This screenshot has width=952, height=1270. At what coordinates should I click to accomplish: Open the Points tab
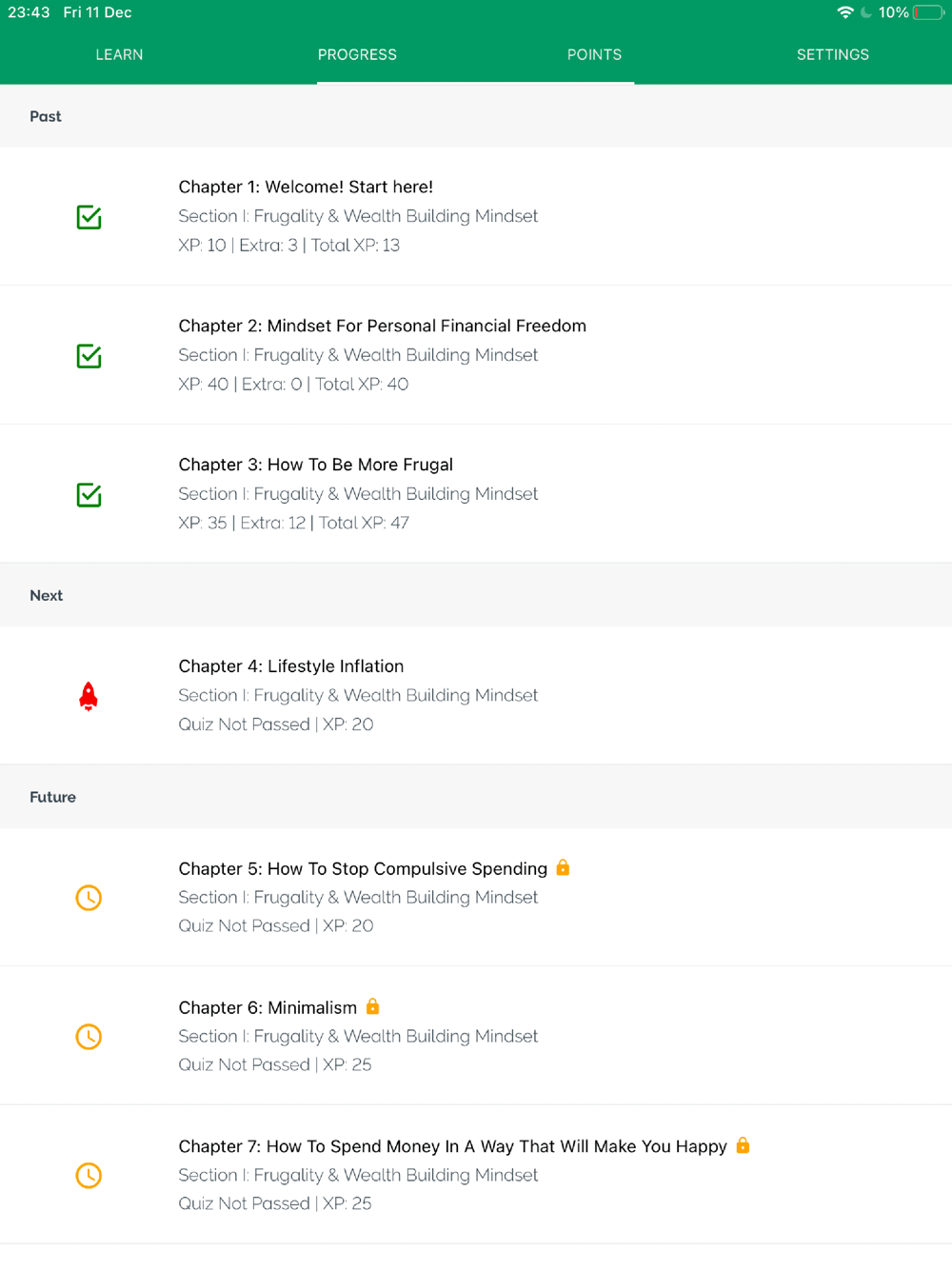[x=594, y=55]
